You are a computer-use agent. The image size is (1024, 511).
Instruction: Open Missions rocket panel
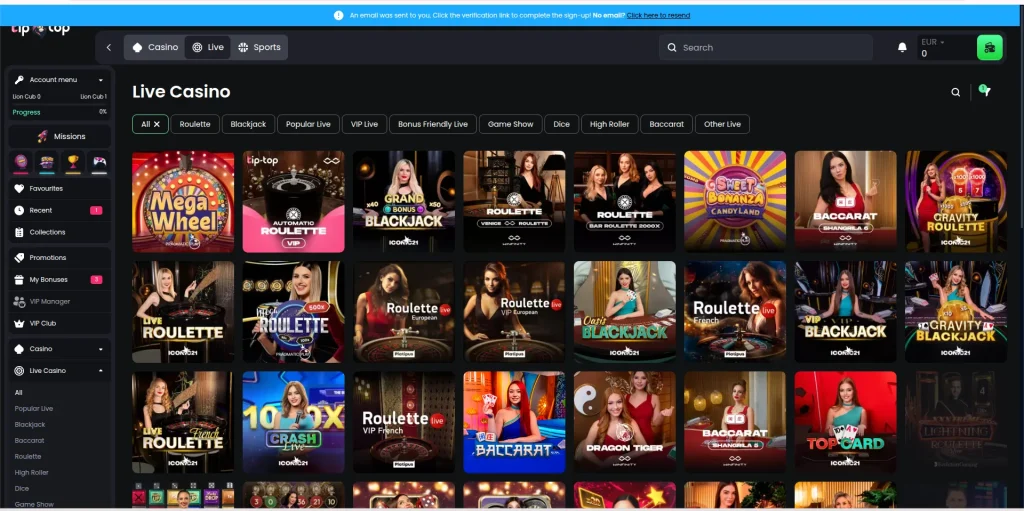coord(59,136)
